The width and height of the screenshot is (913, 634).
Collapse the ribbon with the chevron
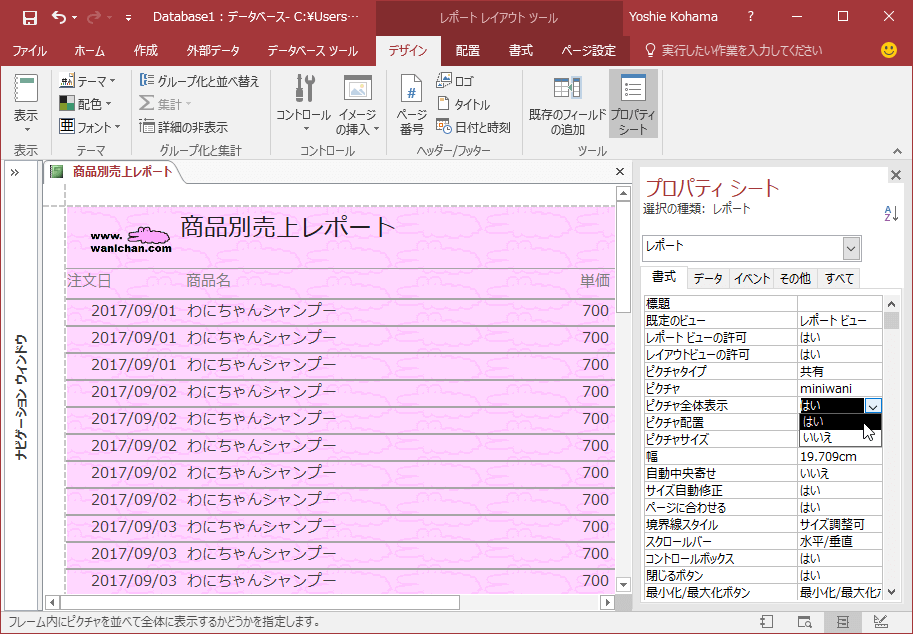(x=897, y=151)
